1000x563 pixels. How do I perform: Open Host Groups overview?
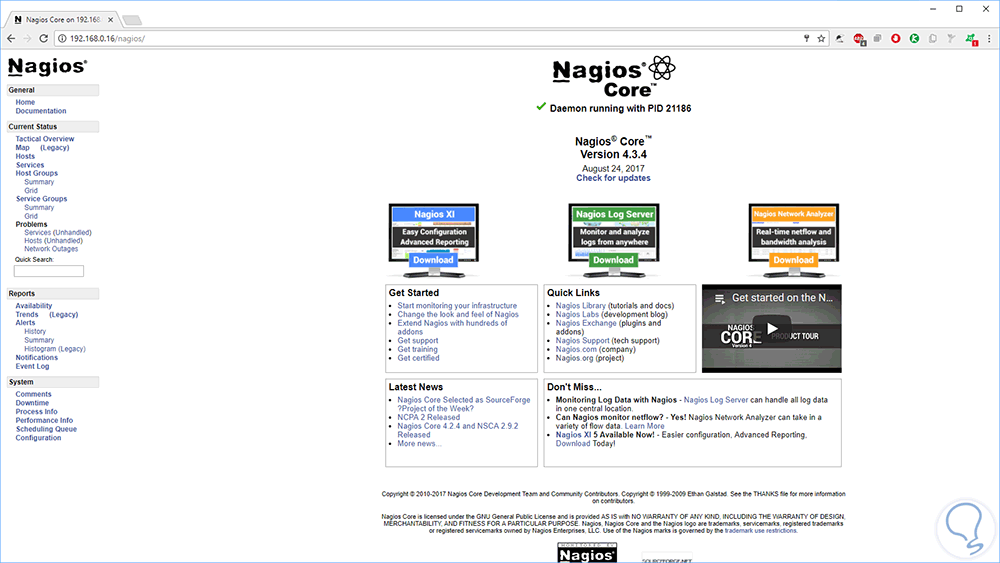click(36, 173)
